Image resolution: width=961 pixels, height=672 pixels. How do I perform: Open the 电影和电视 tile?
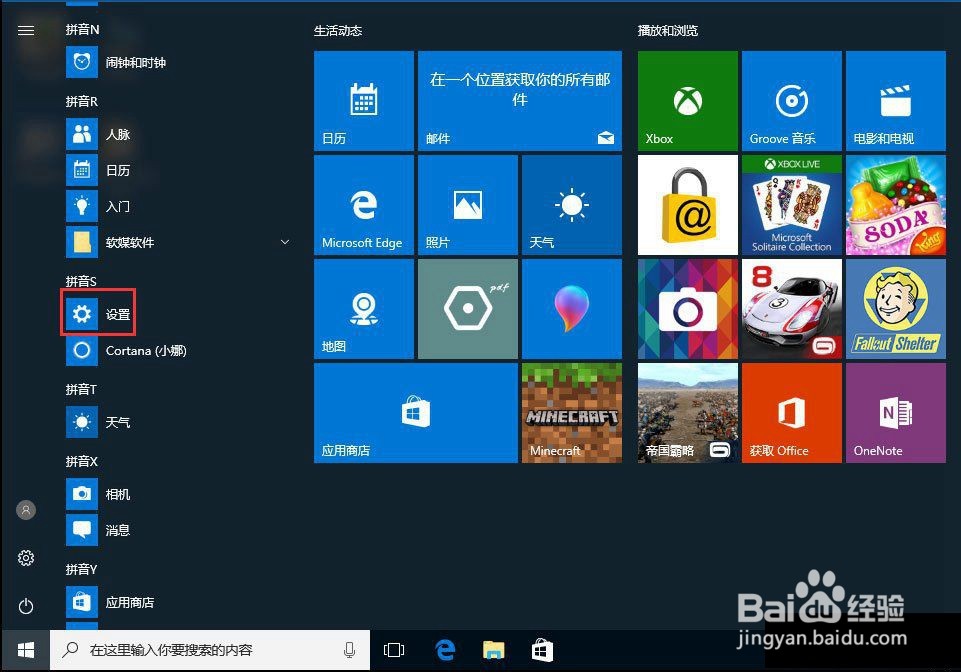pos(896,101)
